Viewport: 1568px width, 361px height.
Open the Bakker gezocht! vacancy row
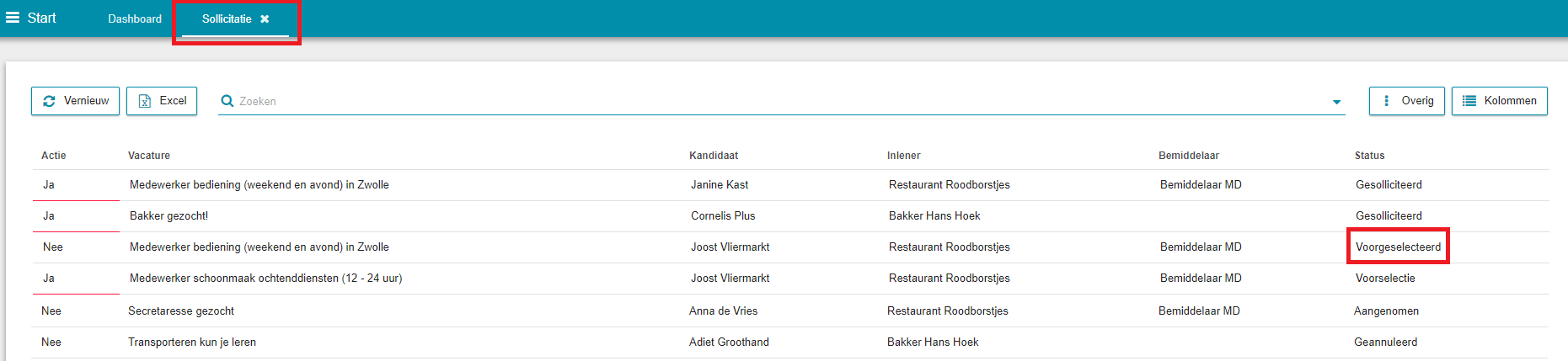(790, 216)
